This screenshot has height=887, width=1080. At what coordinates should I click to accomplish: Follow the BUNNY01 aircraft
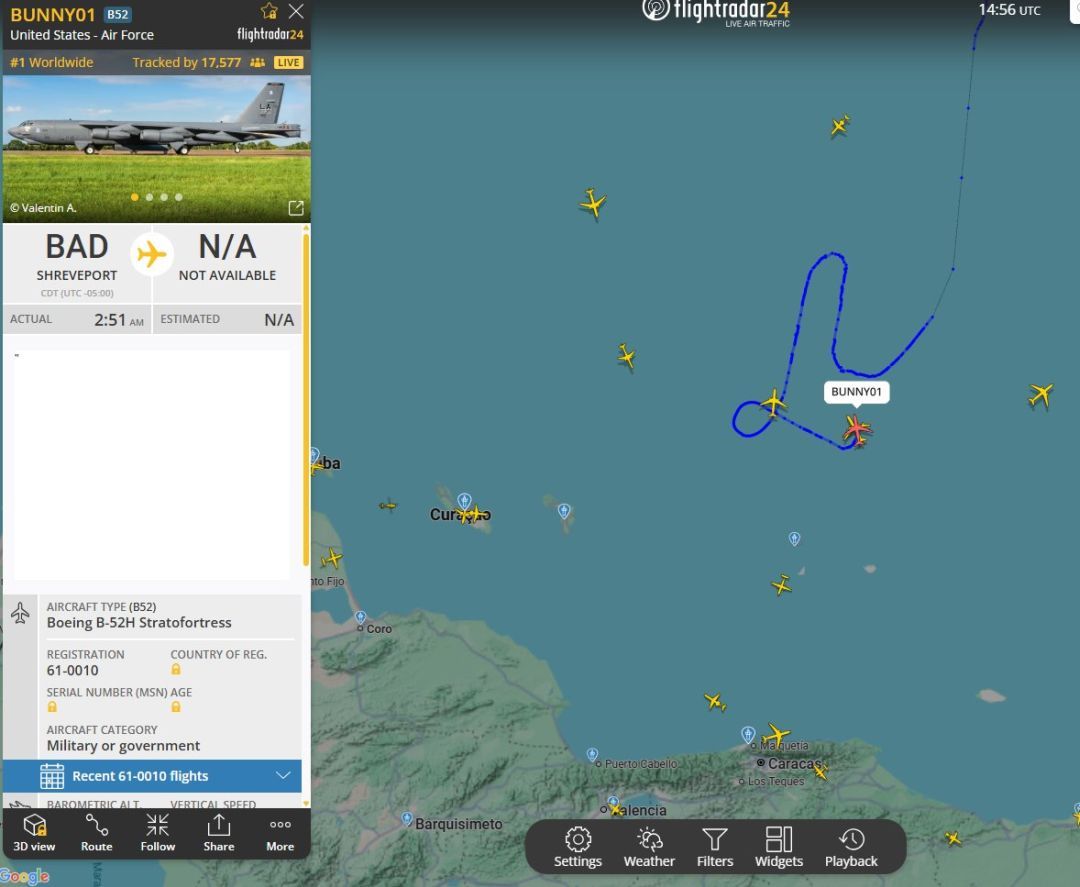click(158, 832)
